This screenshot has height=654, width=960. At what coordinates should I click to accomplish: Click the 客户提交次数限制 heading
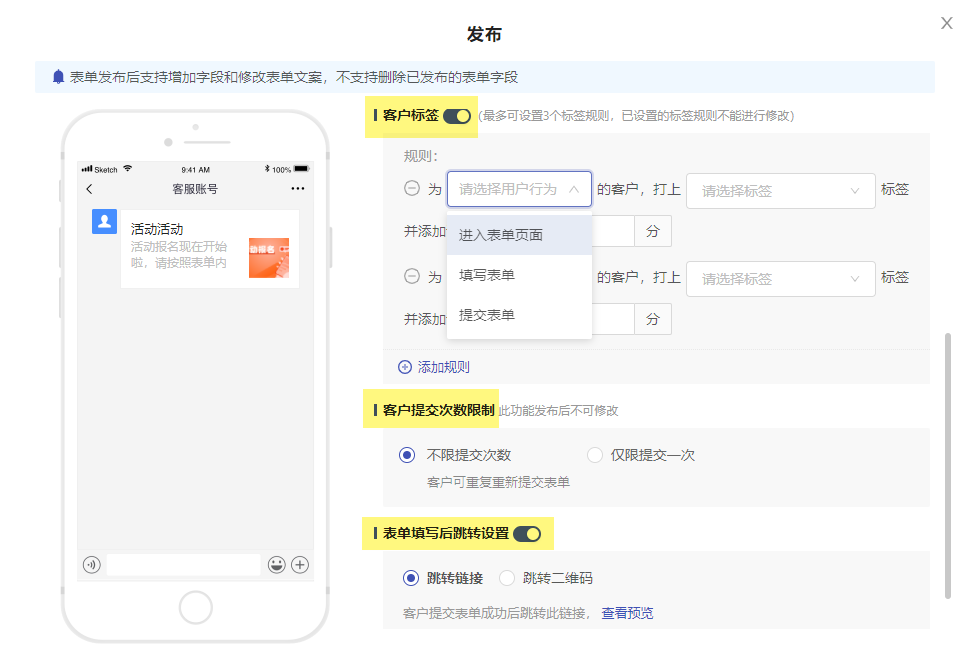pyautogui.click(x=438, y=410)
